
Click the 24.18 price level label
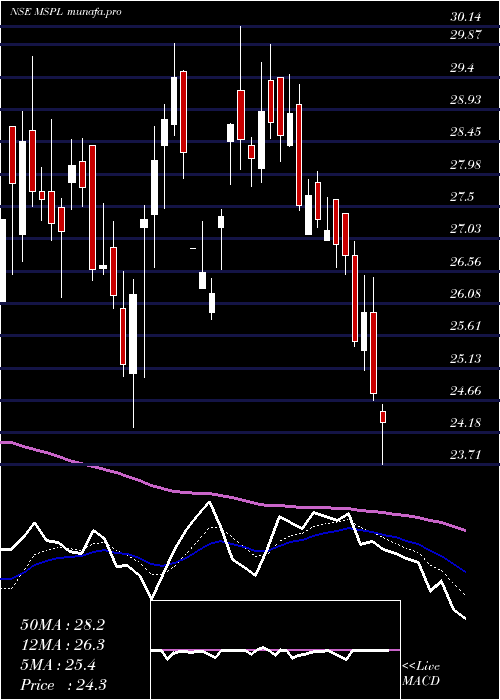(x=466, y=423)
